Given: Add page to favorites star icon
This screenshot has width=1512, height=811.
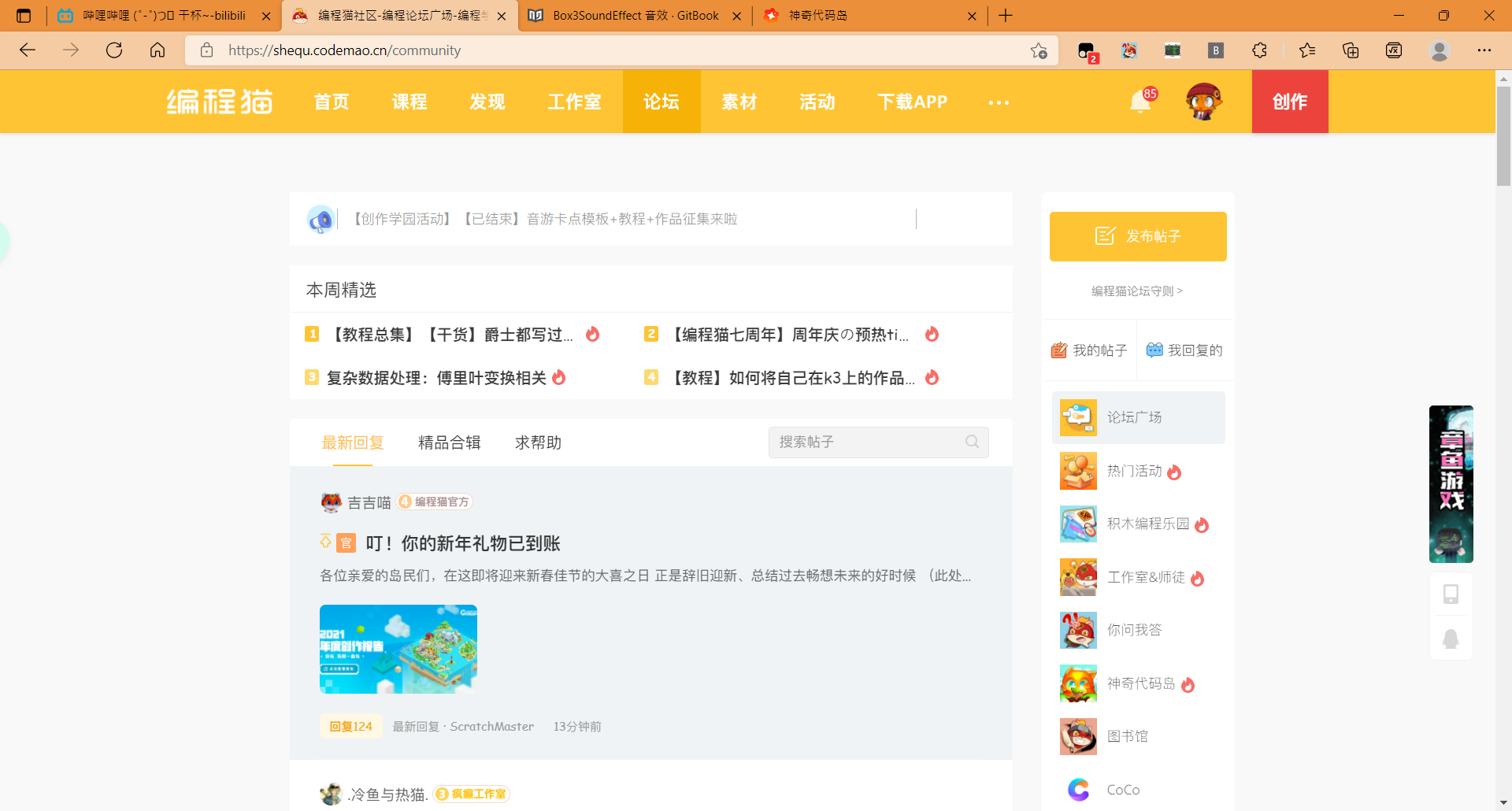Looking at the screenshot, I should coord(1039,50).
